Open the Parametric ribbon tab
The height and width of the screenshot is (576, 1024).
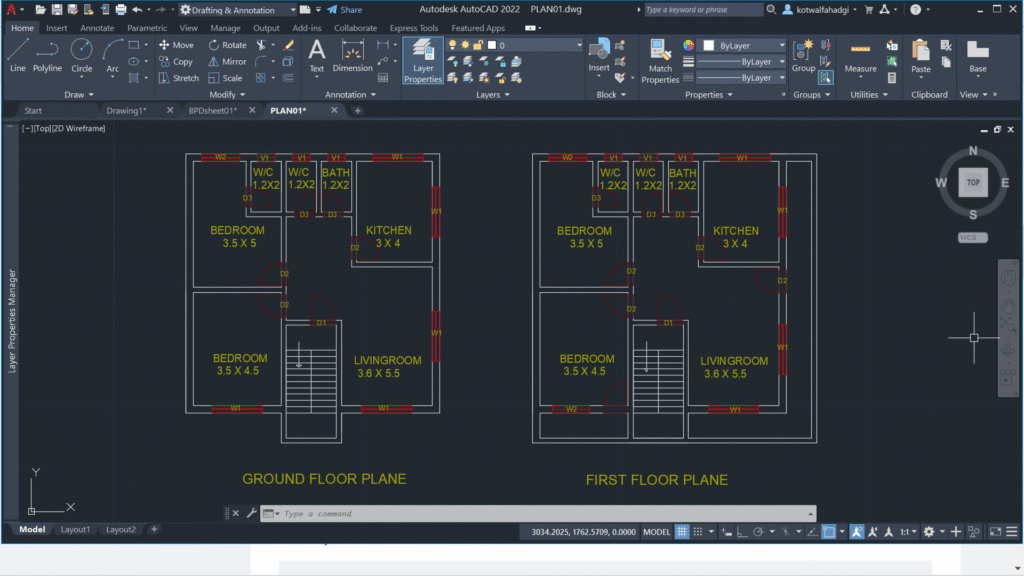pos(147,28)
